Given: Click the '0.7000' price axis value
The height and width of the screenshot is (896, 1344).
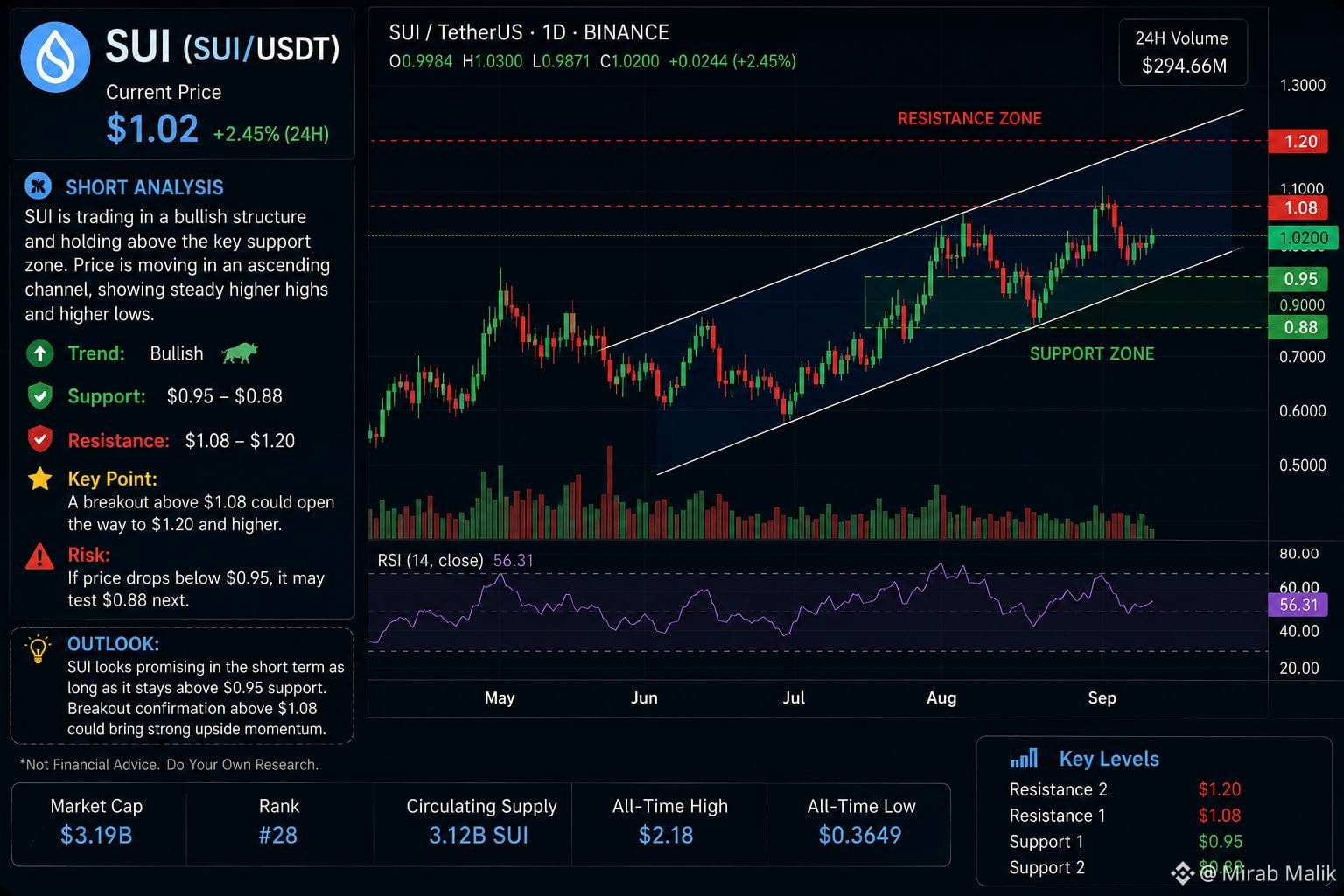Looking at the screenshot, I should (x=1302, y=356).
